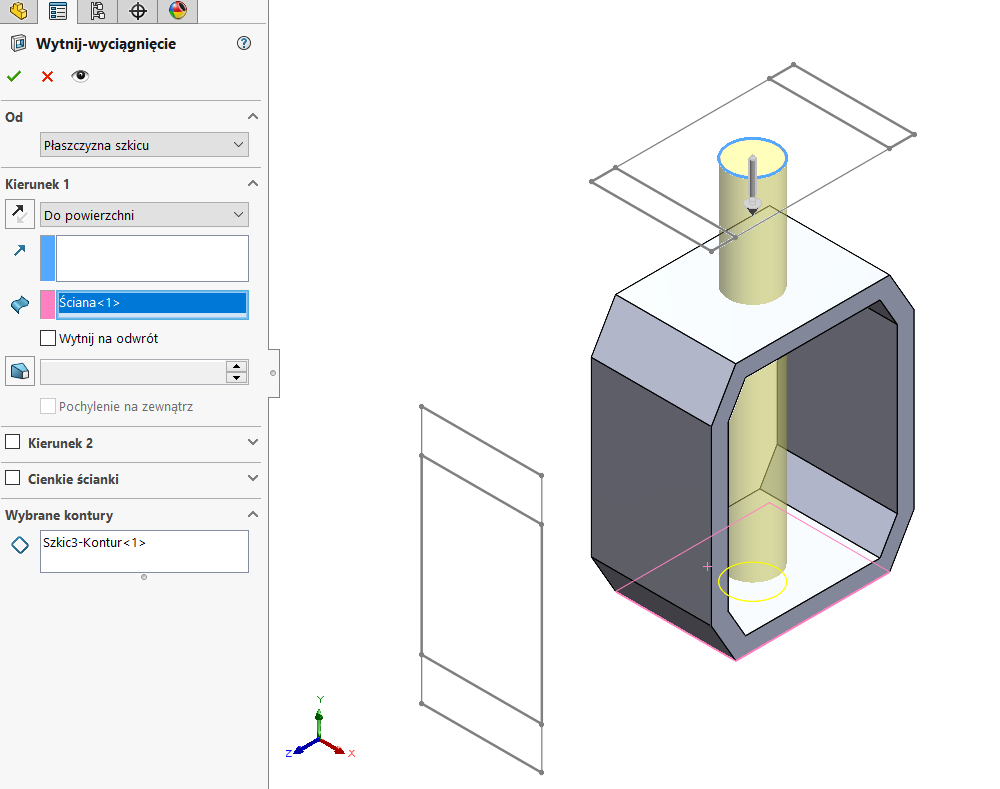Enable the Kierunek 2 checkbox
The width and height of the screenshot is (1000, 789).
point(13,442)
